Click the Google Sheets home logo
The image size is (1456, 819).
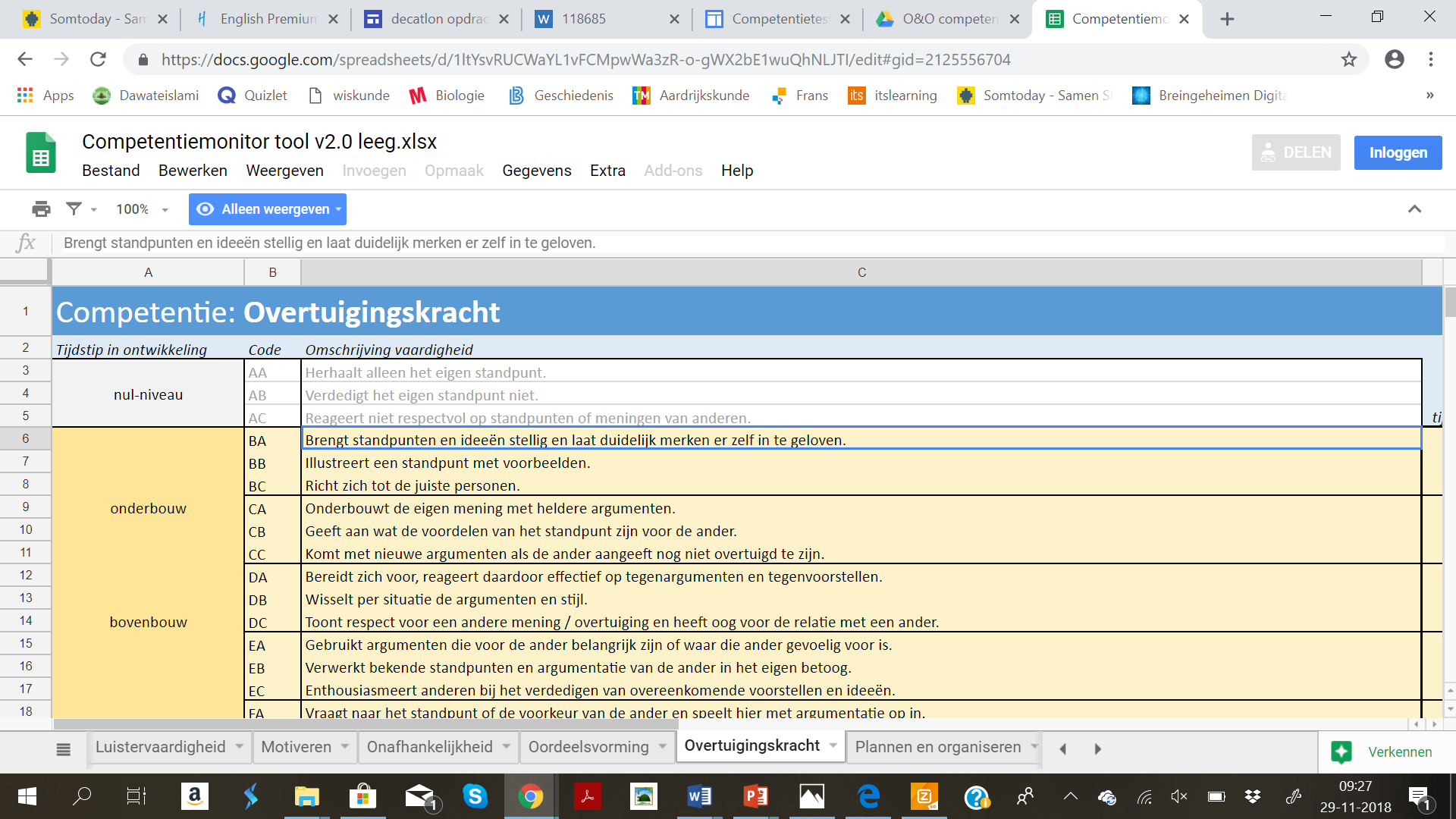pos(41,153)
